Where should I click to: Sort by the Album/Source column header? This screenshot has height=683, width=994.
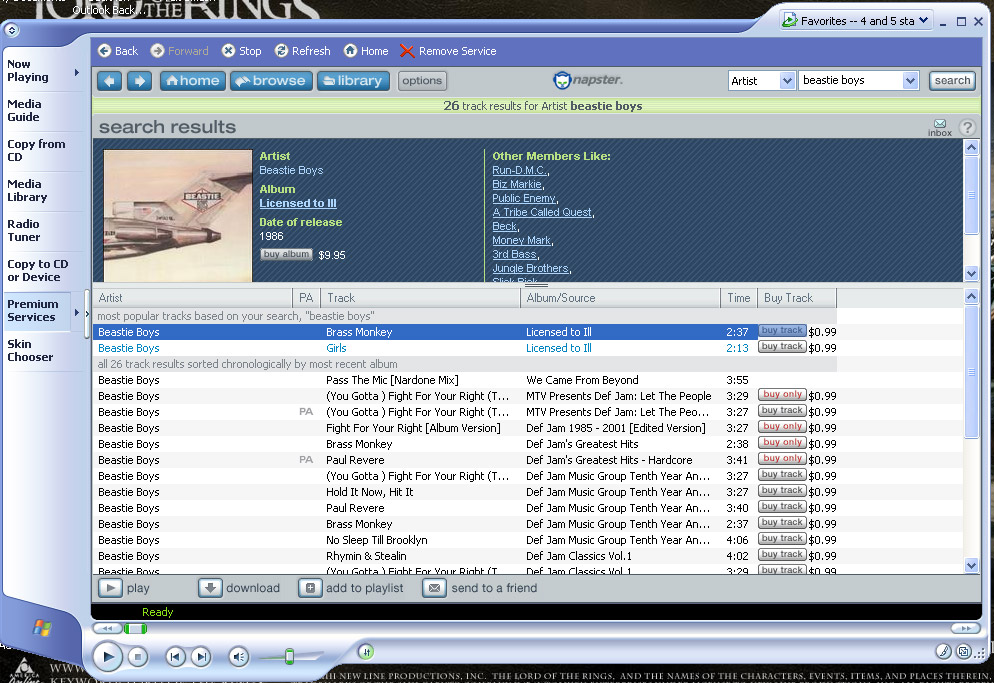(620, 298)
